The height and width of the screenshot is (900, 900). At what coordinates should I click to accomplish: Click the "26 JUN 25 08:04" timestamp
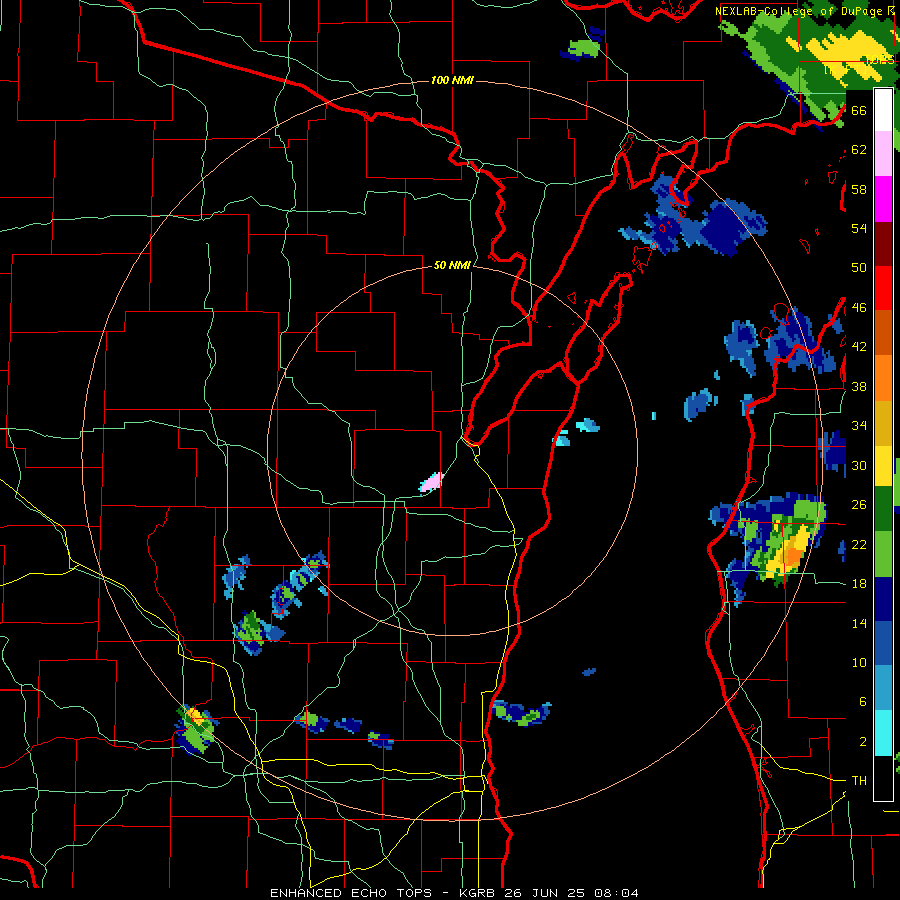(x=573, y=893)
